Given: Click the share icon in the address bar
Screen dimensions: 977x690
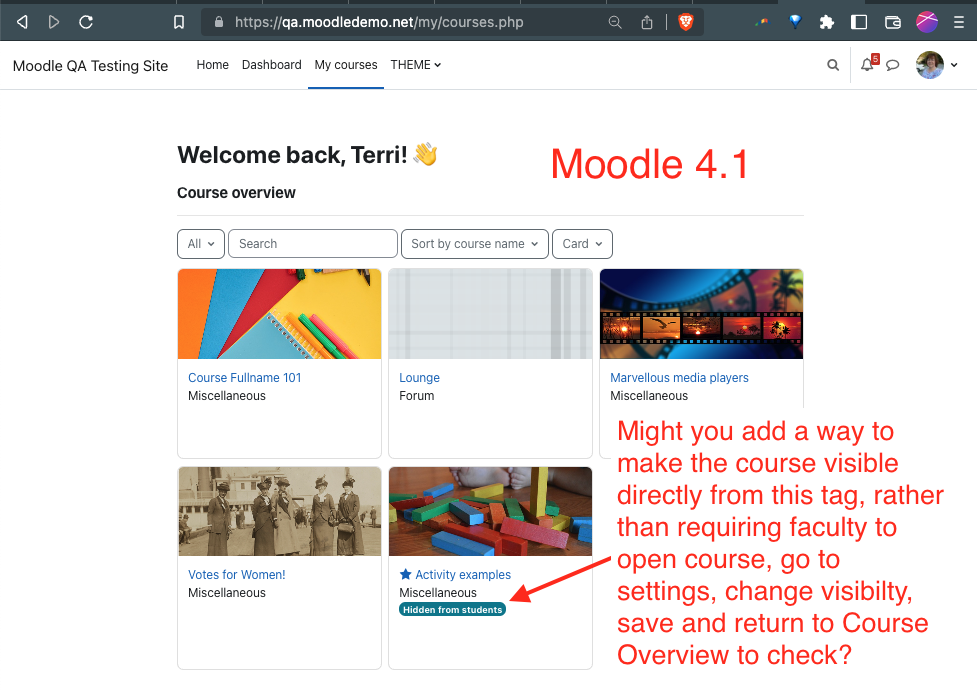Looking at the screenshot, I should pyautogui.click(x=647, y=22).
